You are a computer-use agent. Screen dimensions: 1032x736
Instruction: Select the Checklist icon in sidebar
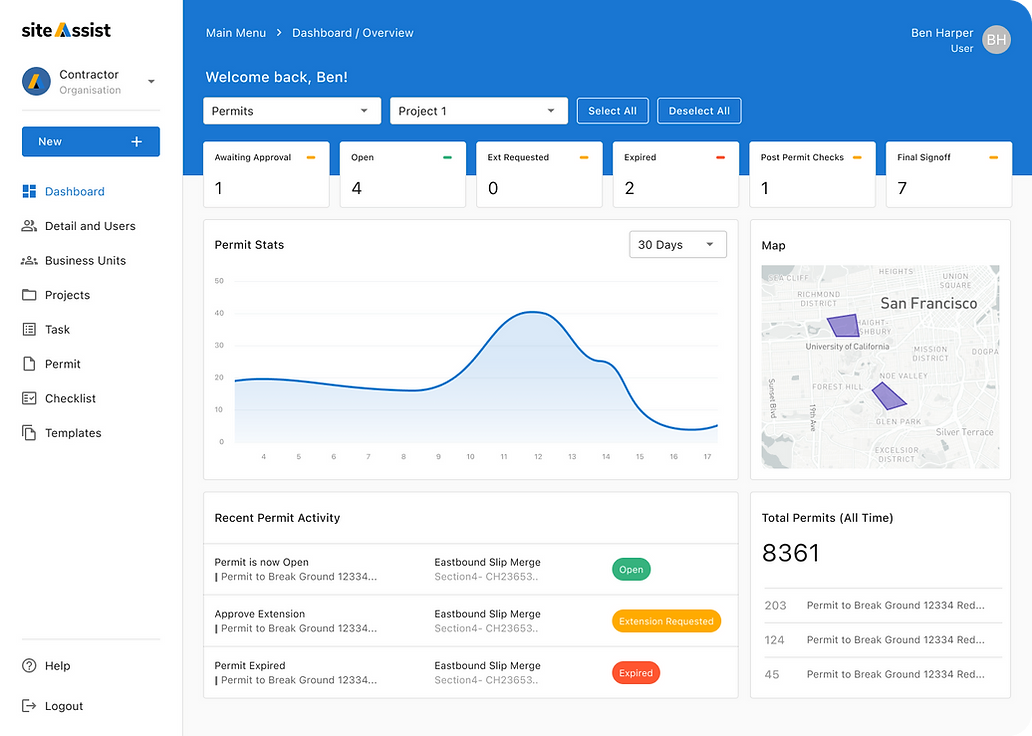(29, 399)
